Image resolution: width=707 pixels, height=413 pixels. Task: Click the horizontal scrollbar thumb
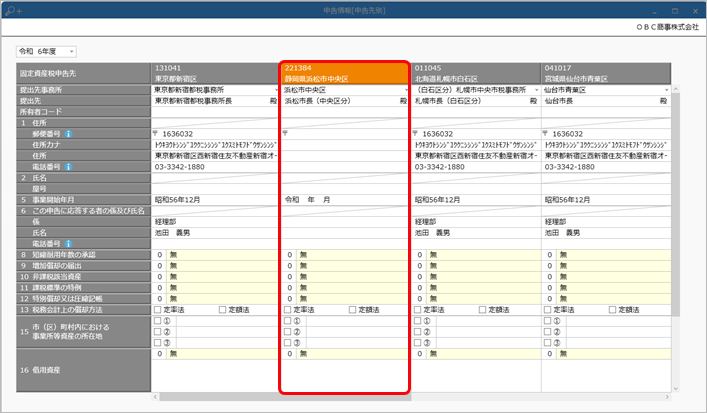[285, 397]
